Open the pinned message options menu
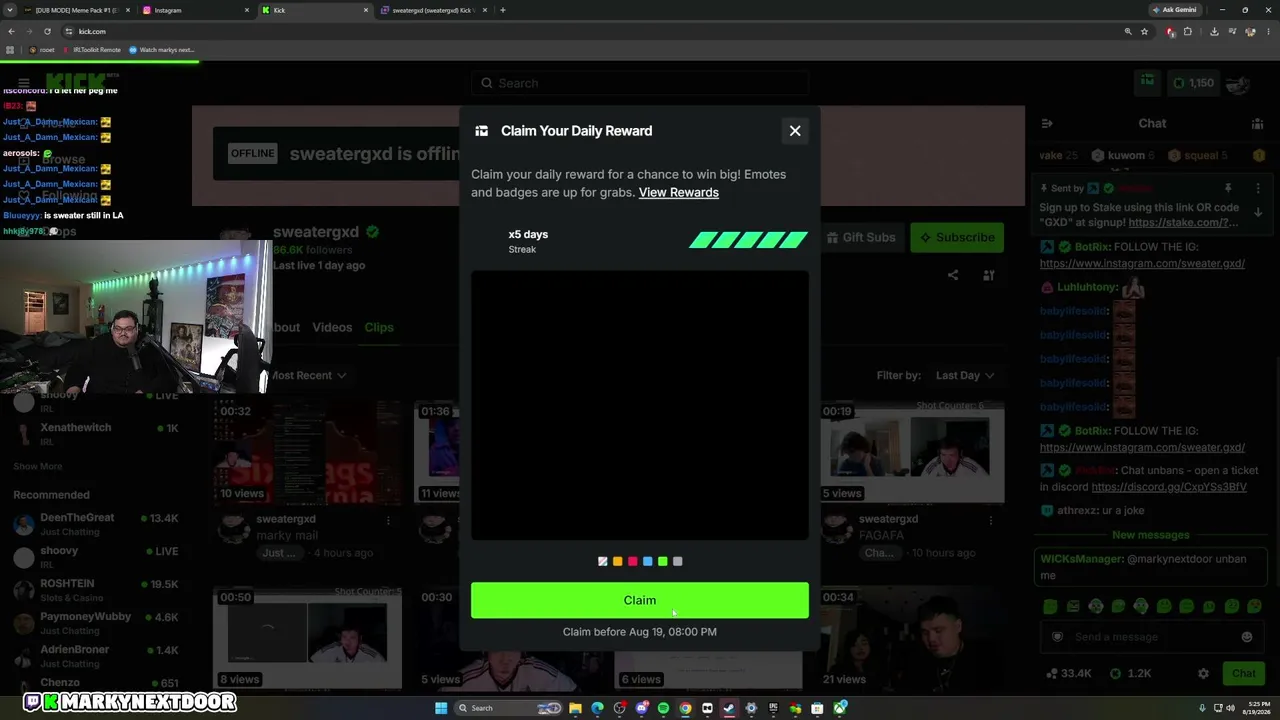The width and height of the screenshot is (1280, 720). 1258,188
